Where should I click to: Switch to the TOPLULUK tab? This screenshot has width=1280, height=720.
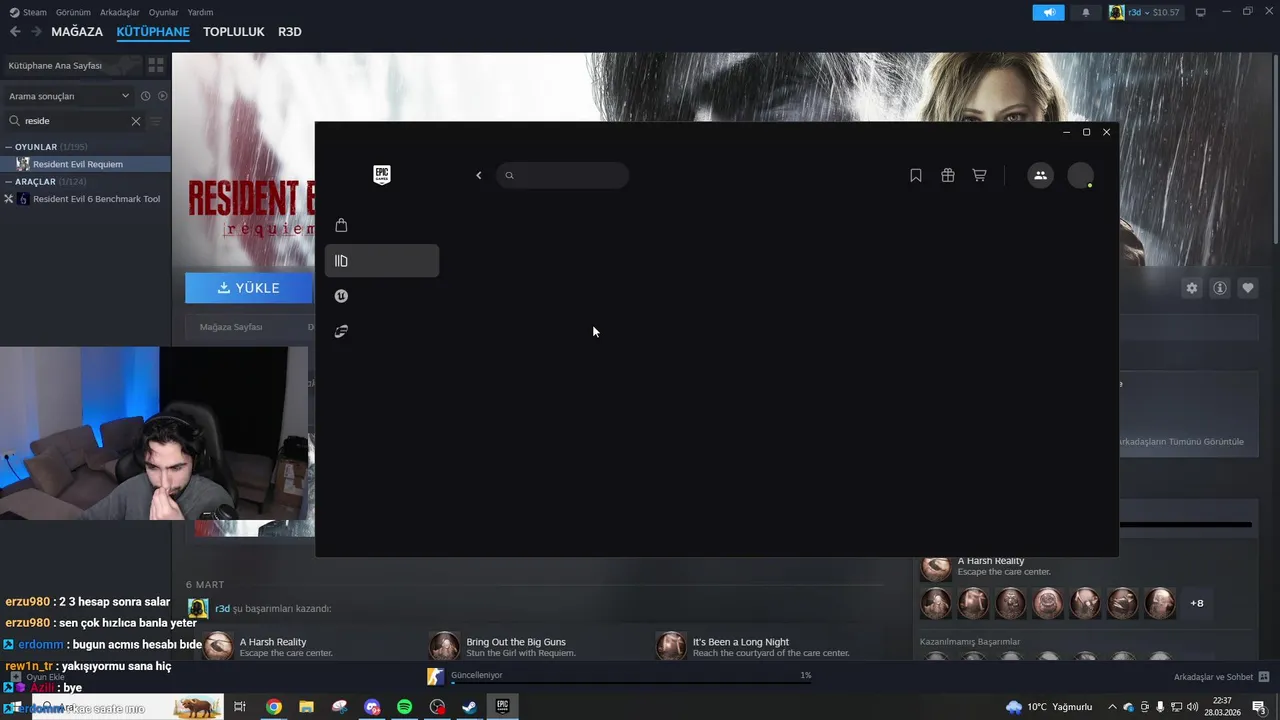click(x=234, y=32)
